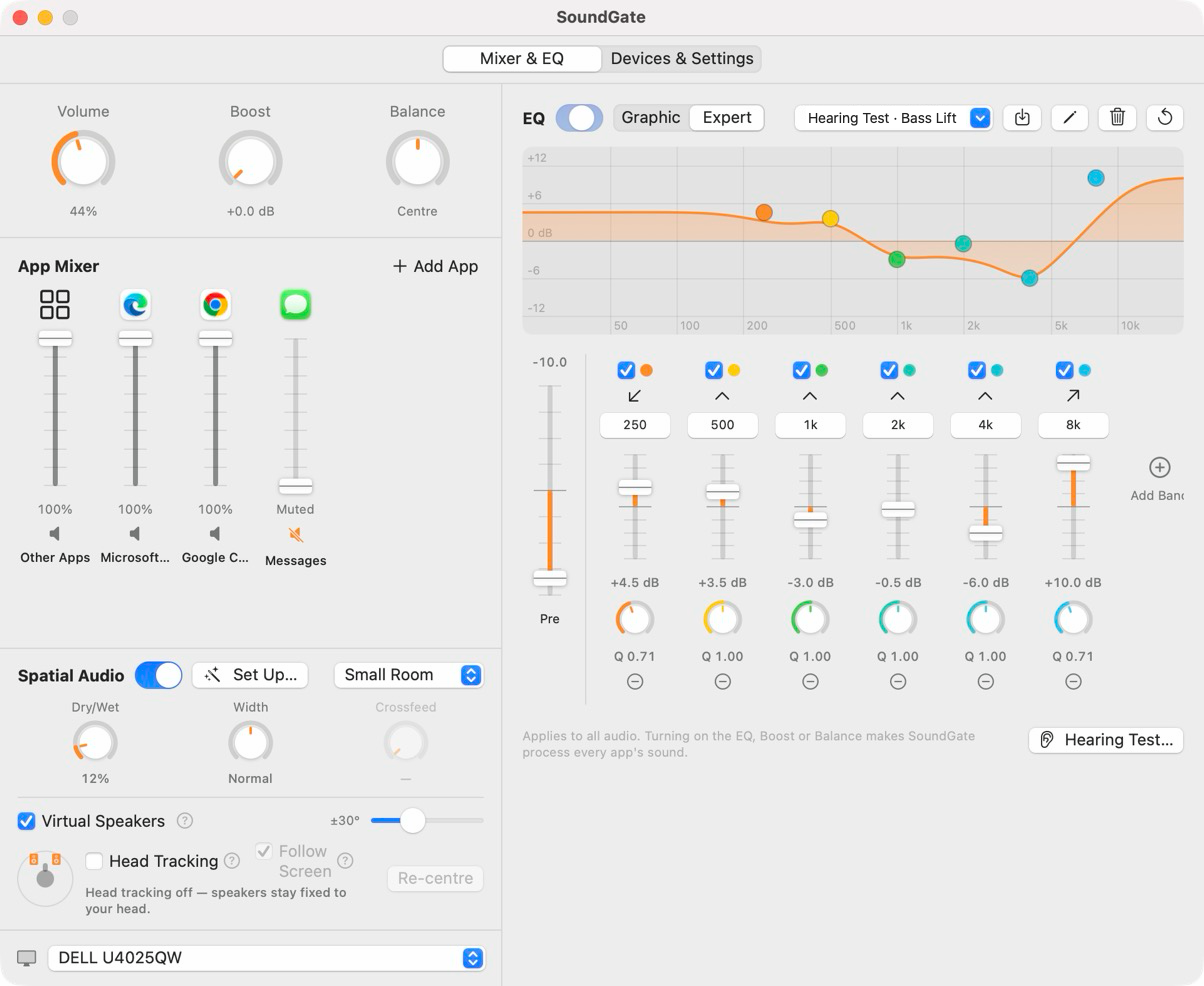
Task: Click the Messages volume fader handle
Action: click(x=295, y=486)
